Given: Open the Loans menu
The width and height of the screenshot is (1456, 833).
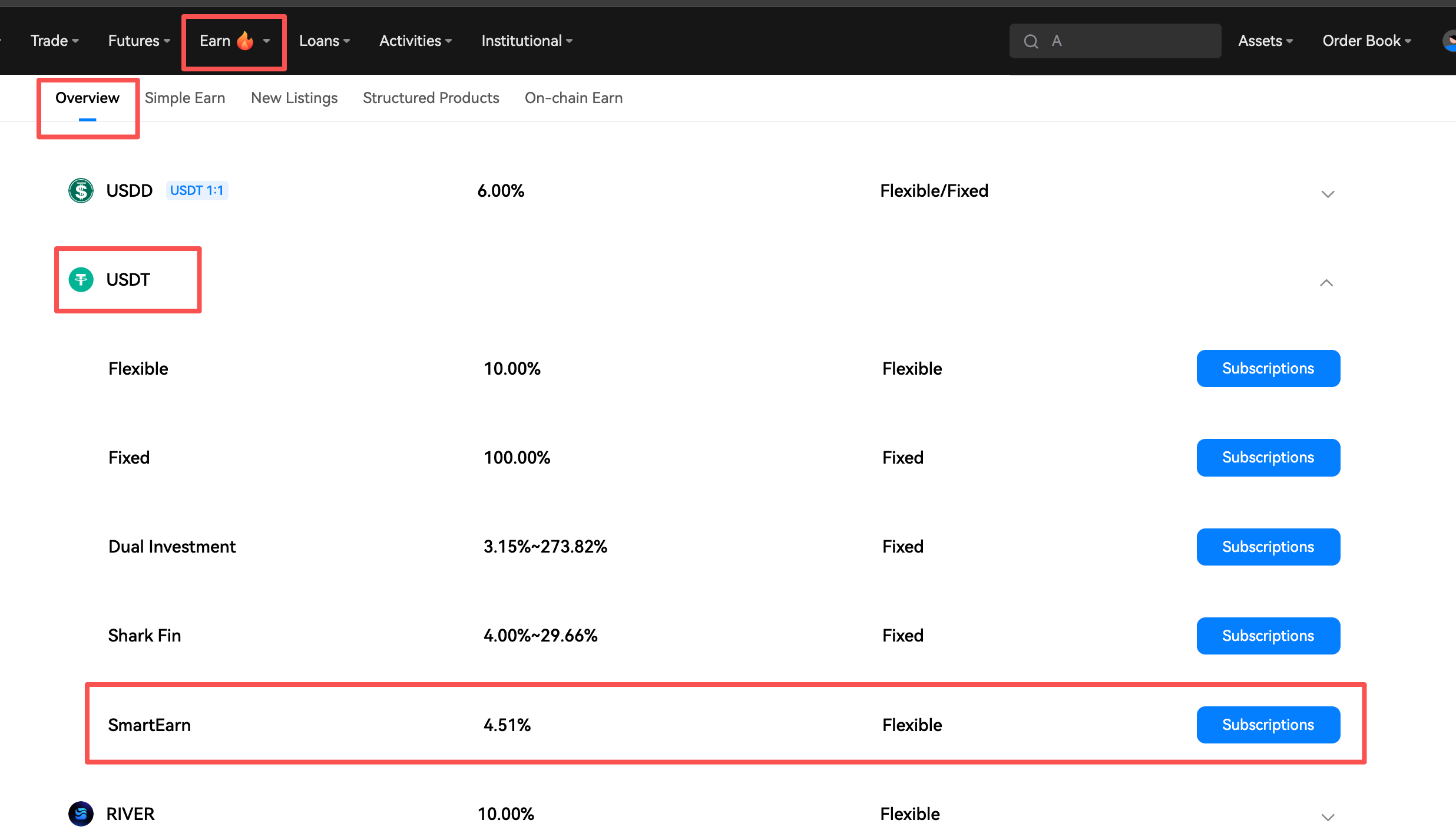Looking at the screenshot, I should click(325, 41).
